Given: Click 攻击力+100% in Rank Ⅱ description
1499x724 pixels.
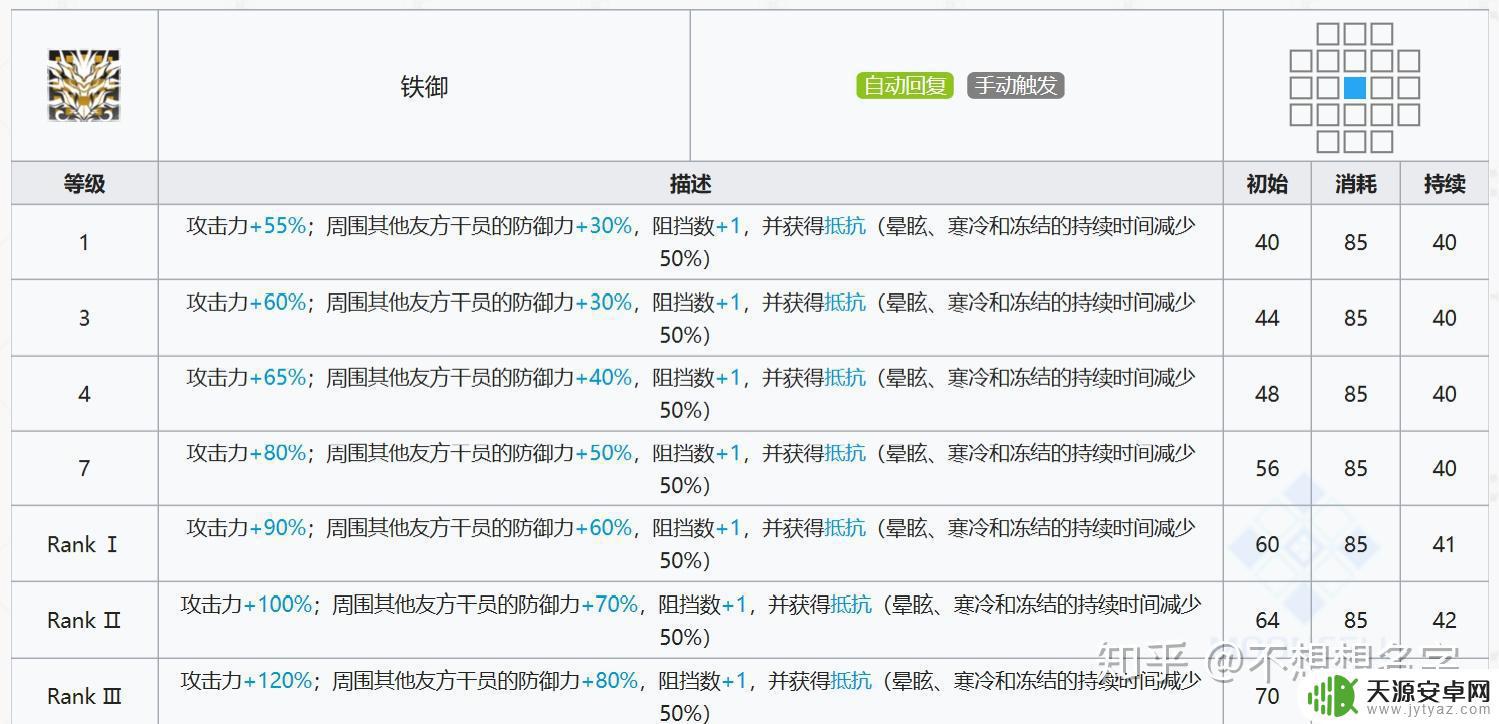Looking at the screenshot, I should [246, 604].
